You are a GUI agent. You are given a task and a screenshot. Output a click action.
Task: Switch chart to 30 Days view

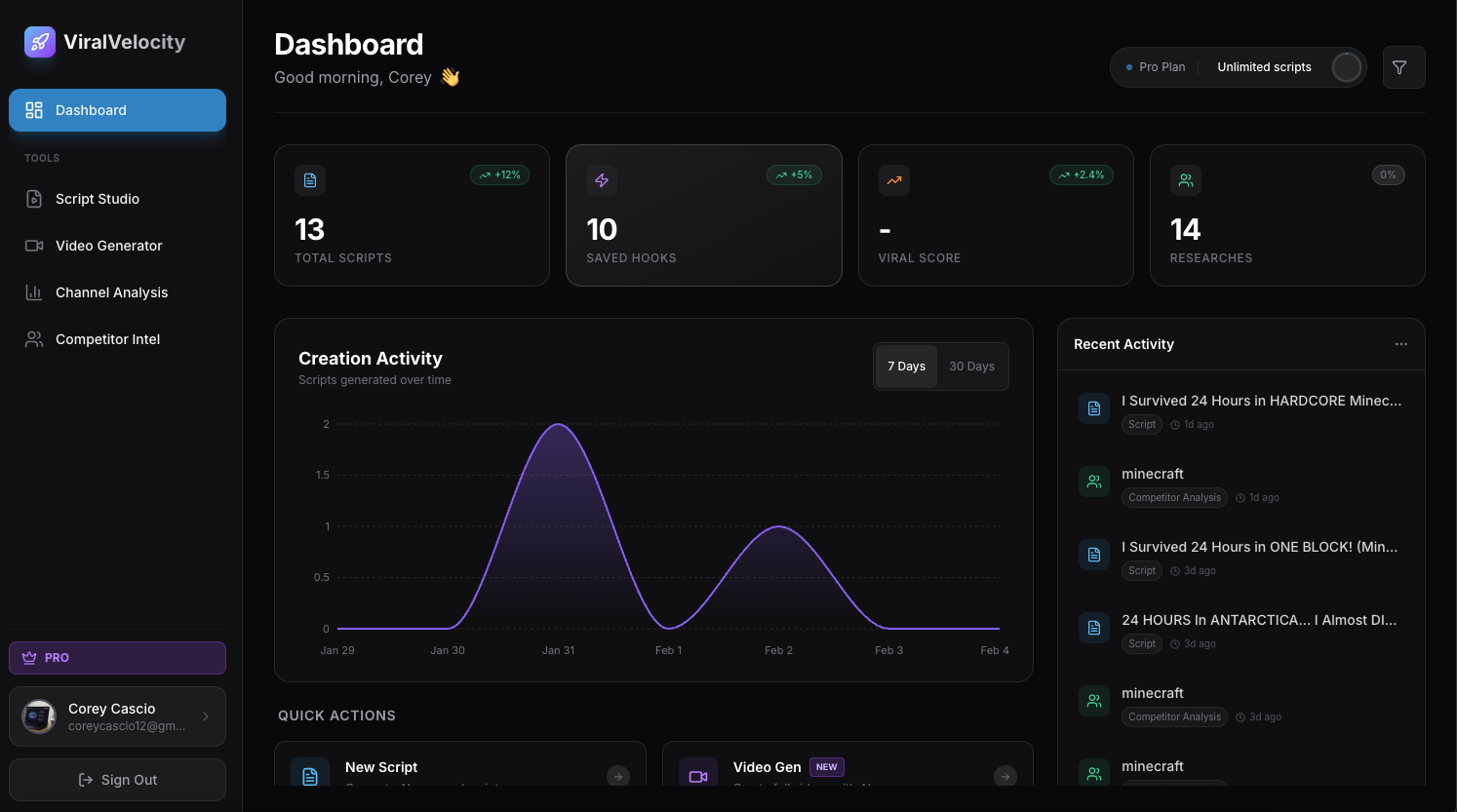point(971,367)
